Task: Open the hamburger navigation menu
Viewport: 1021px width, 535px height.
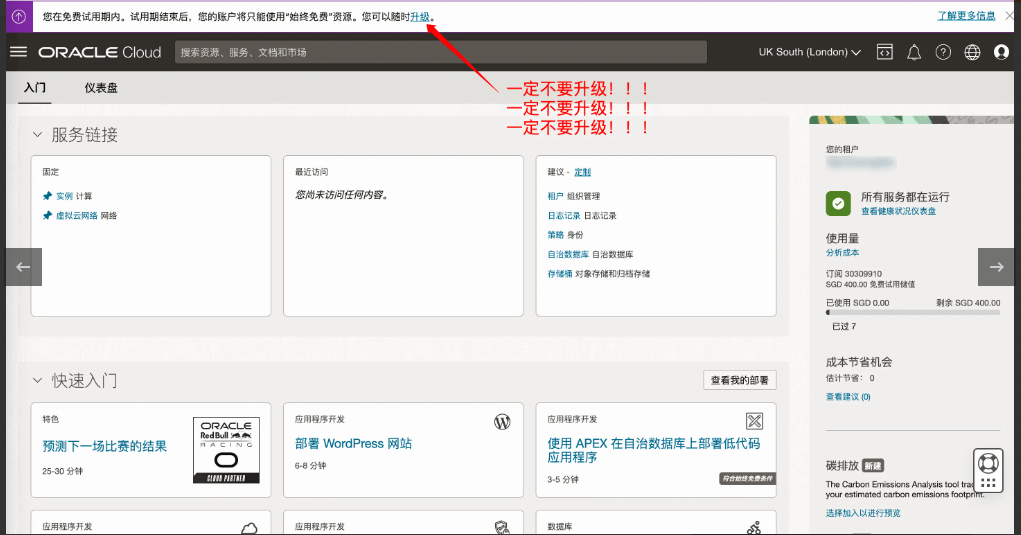Action: (x=18, y=52)
